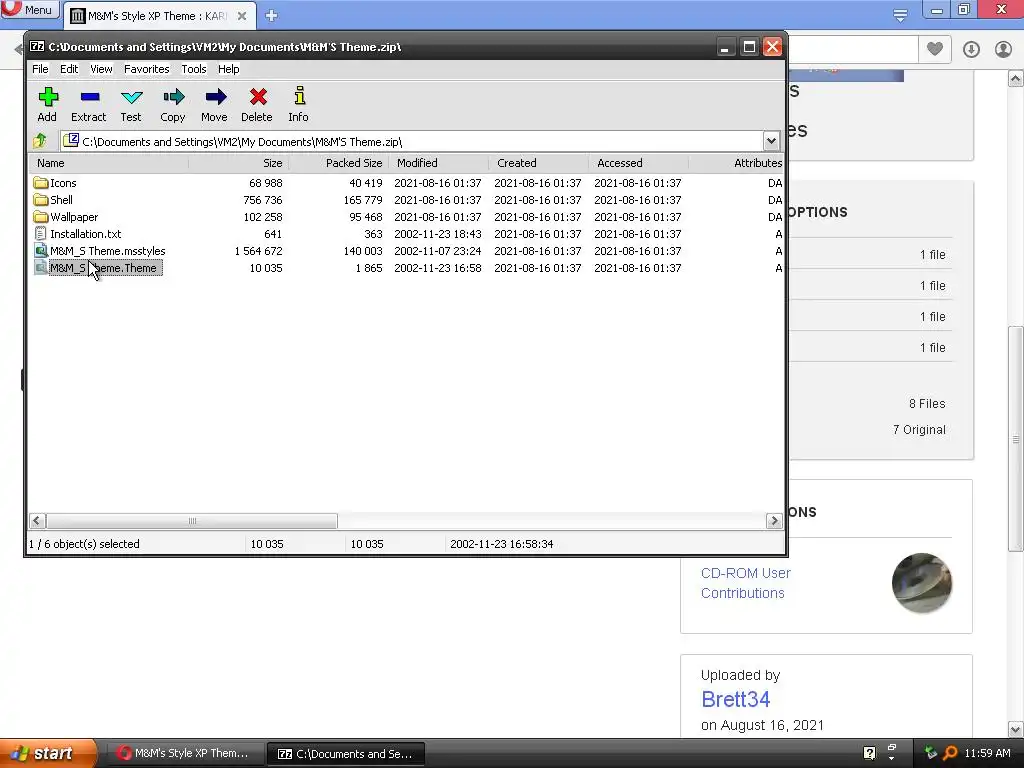Open the Help menu
The image size is (1024, 768).
pos(229,69)
